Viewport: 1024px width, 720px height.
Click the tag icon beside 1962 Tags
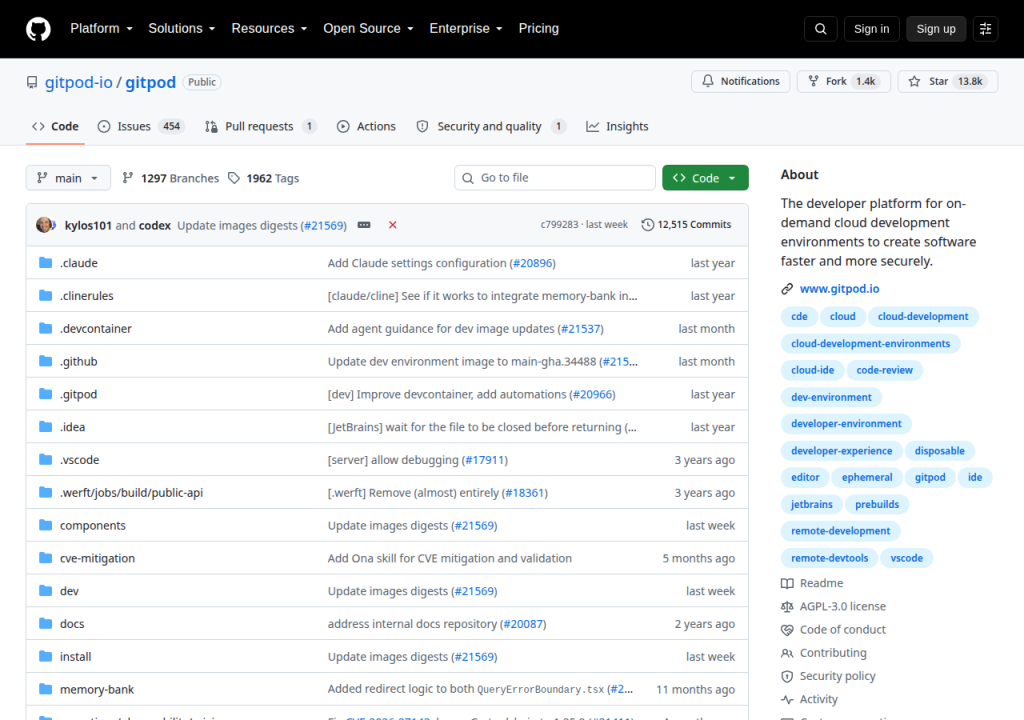234,178
